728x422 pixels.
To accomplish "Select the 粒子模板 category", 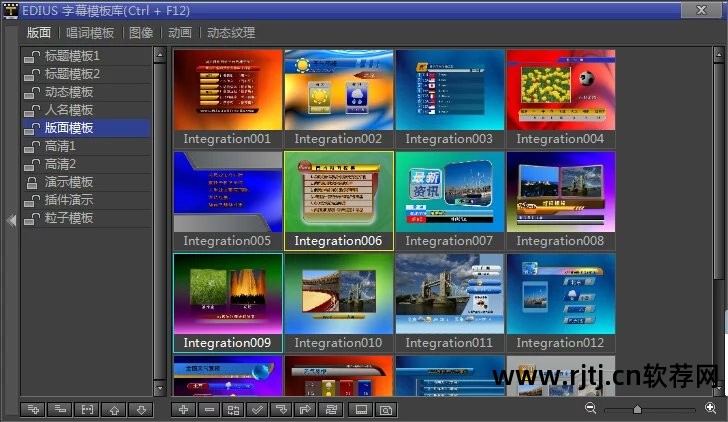I will [86, 218].
